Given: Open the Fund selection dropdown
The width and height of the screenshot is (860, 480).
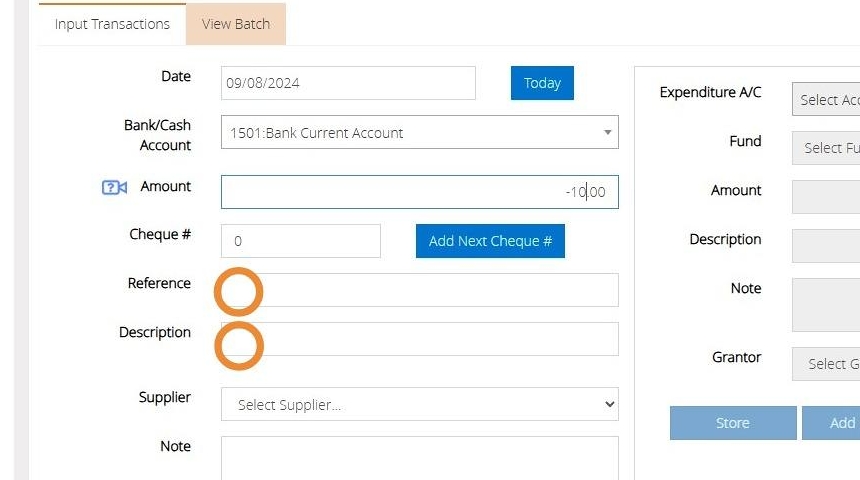Looking at the screenshot, I should pyautogui.click(x=827, y=148).
